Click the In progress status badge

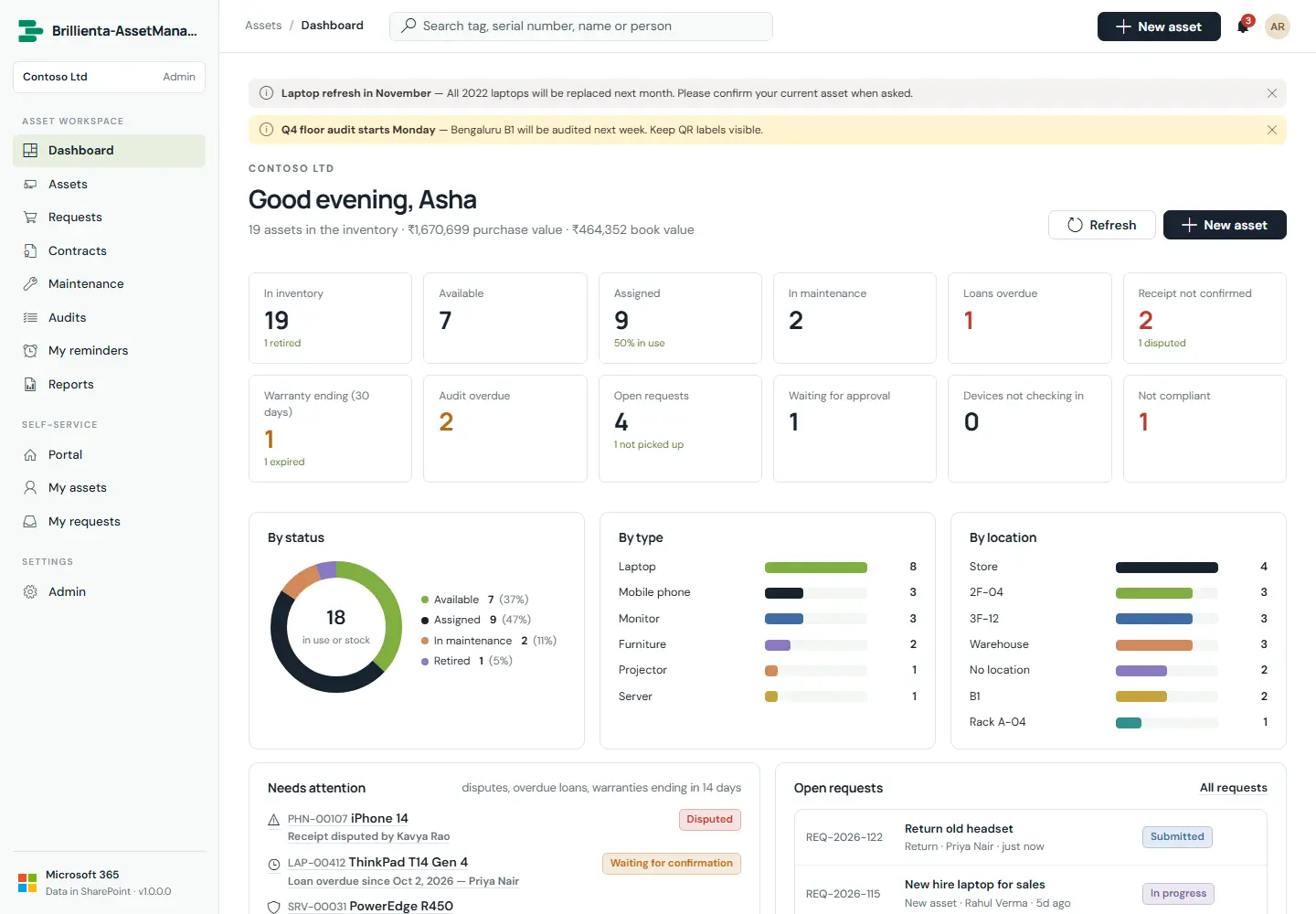point(1178,894)
